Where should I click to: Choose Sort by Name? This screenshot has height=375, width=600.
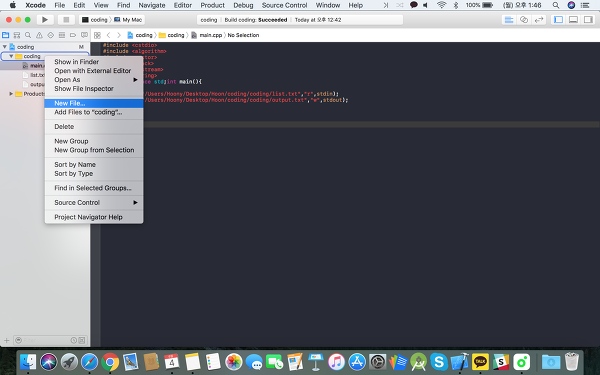click(x=94, y=165)
